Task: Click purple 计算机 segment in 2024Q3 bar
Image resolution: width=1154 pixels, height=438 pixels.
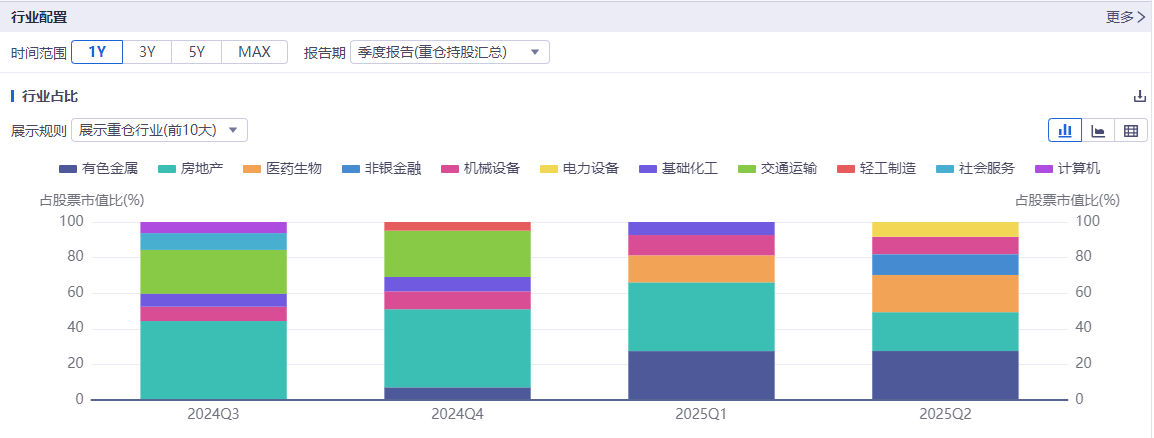Action: [x=213, y=227]
